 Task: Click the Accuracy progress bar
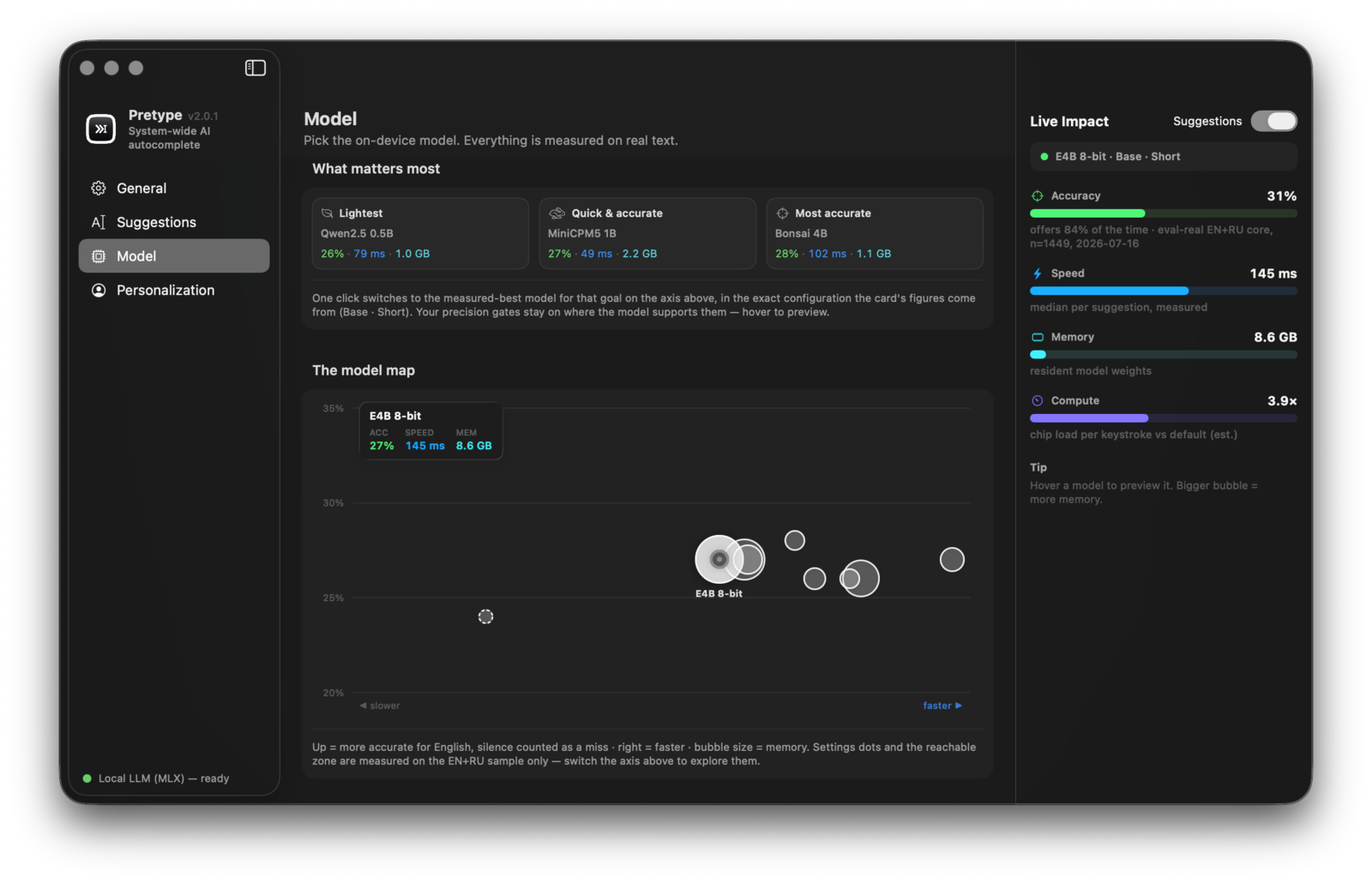pos(1164,213)
